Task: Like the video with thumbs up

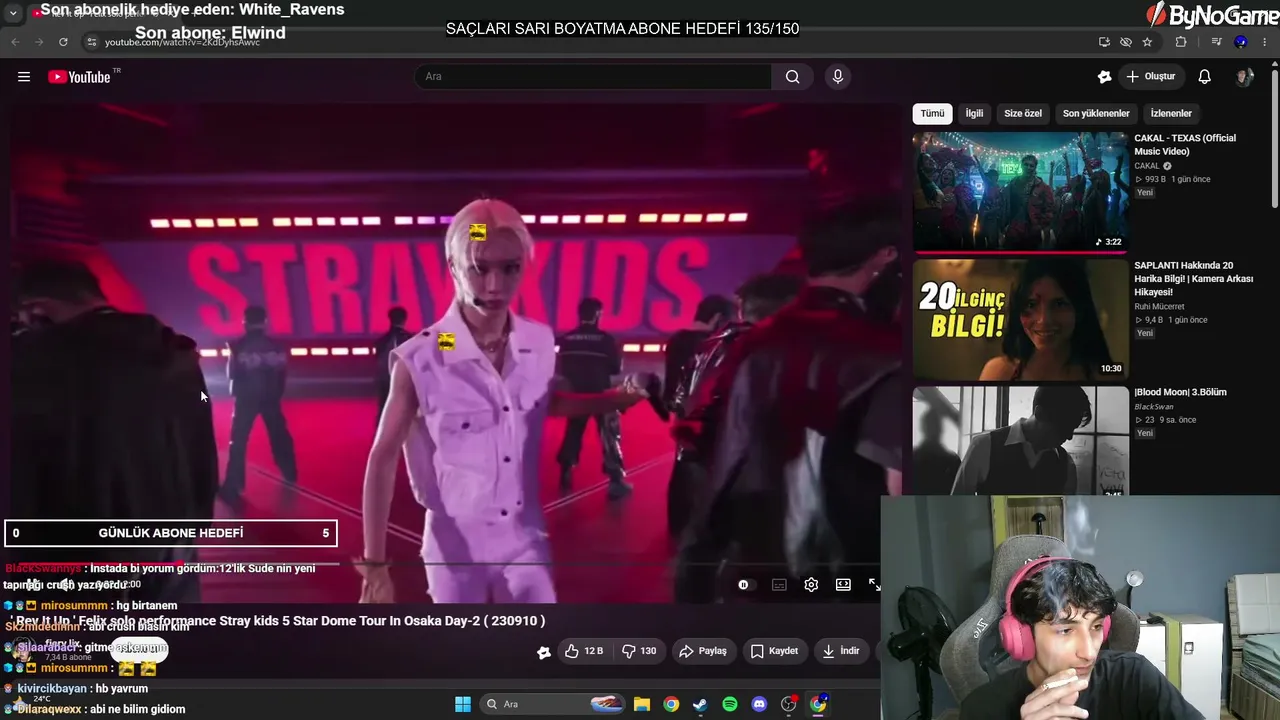Action: 583,651
